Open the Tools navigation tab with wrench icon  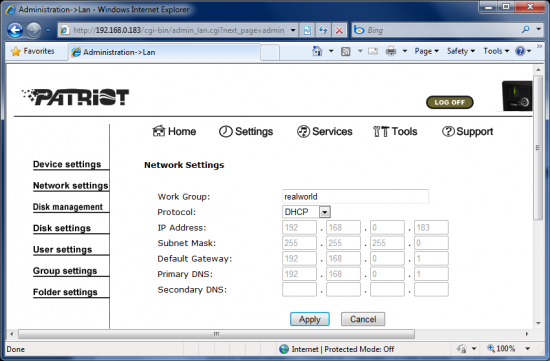(395, 132)
